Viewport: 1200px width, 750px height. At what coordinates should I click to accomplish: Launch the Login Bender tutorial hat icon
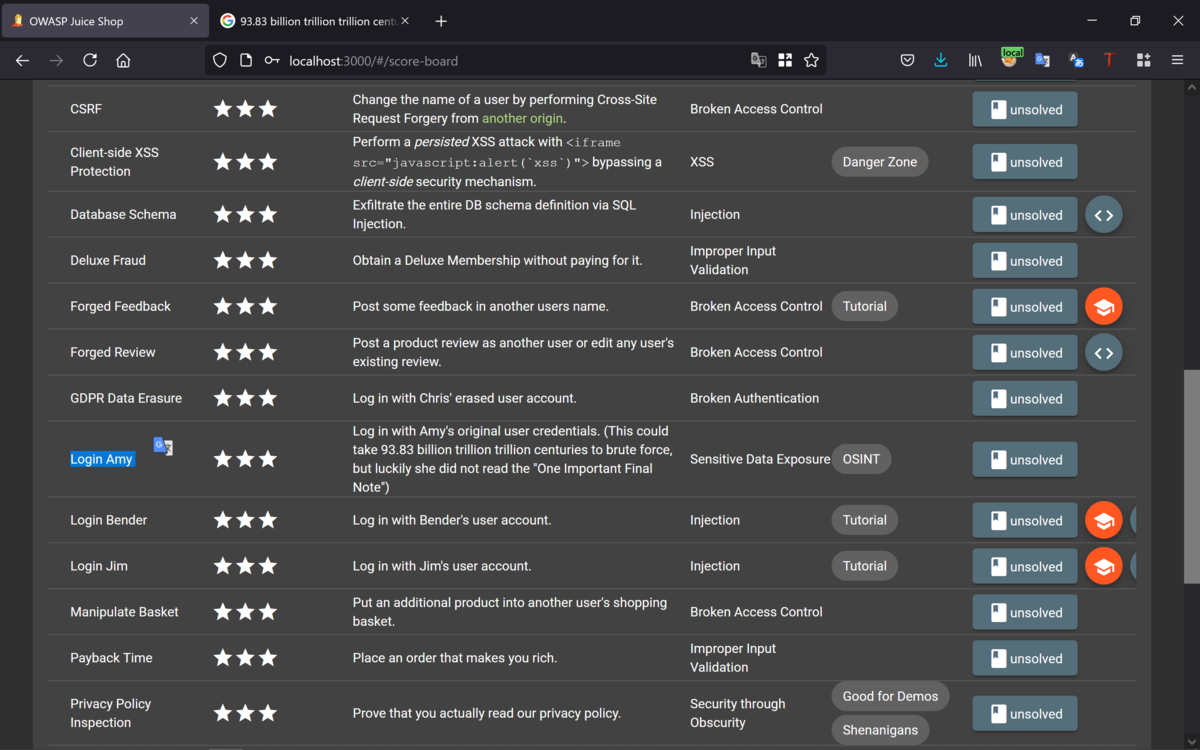tap(1104, 521)
